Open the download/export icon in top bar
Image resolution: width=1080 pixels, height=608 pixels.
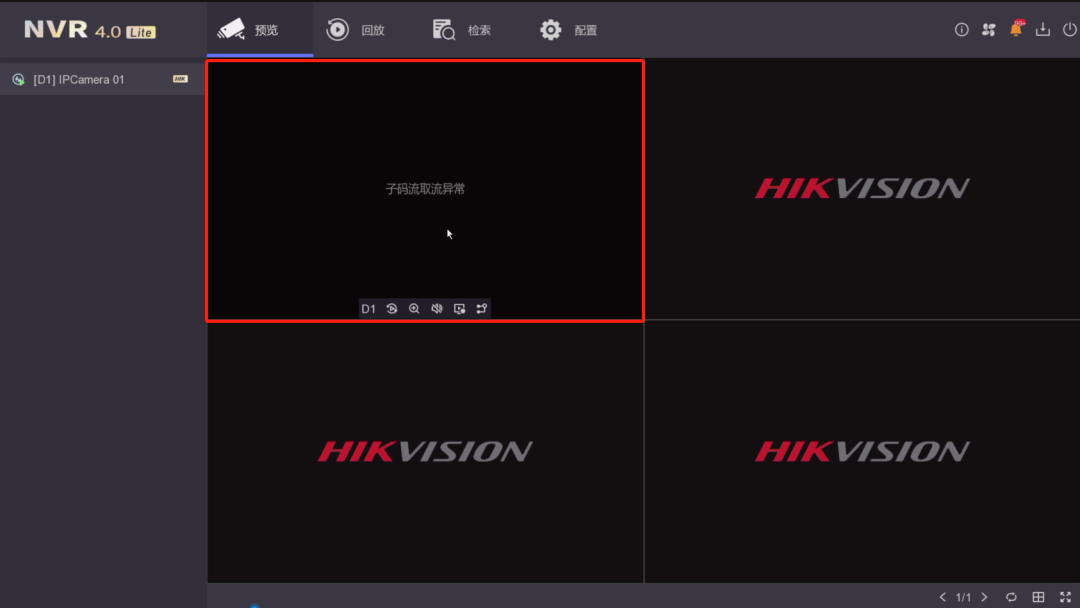(1043, 29)
